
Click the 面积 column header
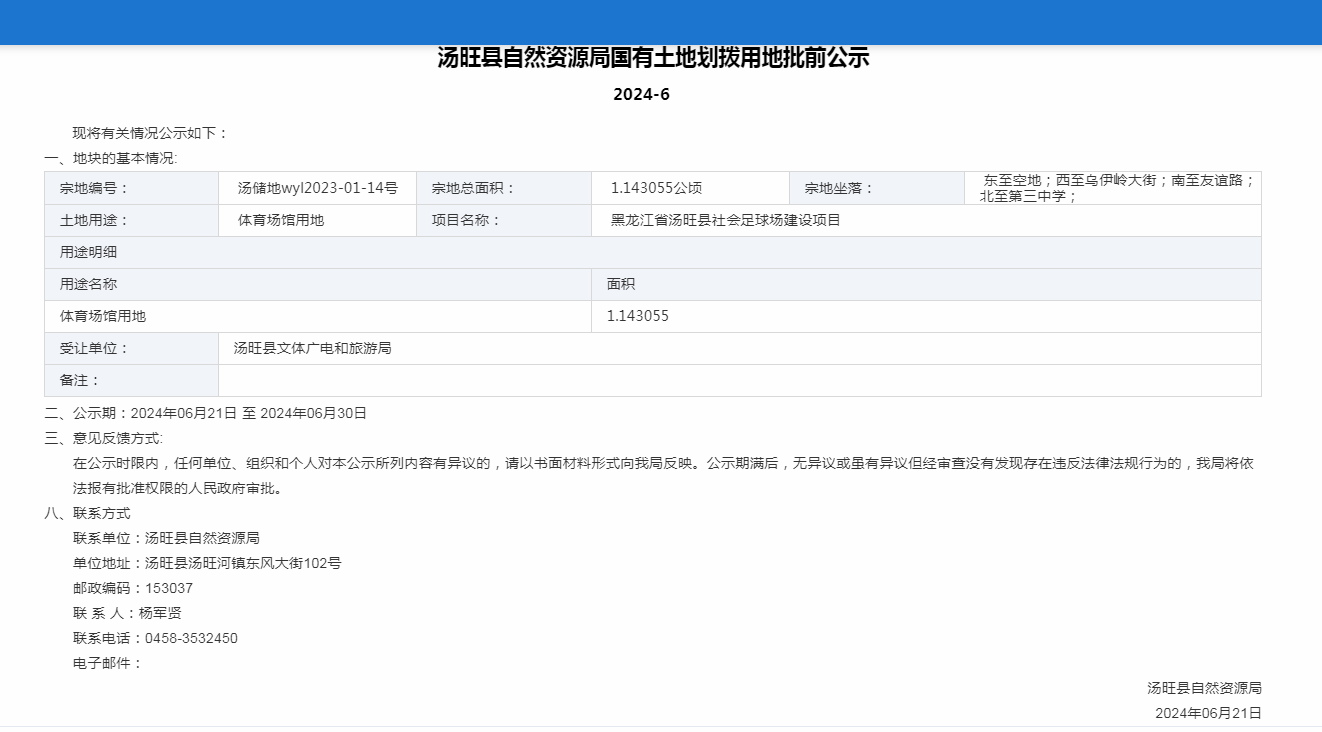927,284
